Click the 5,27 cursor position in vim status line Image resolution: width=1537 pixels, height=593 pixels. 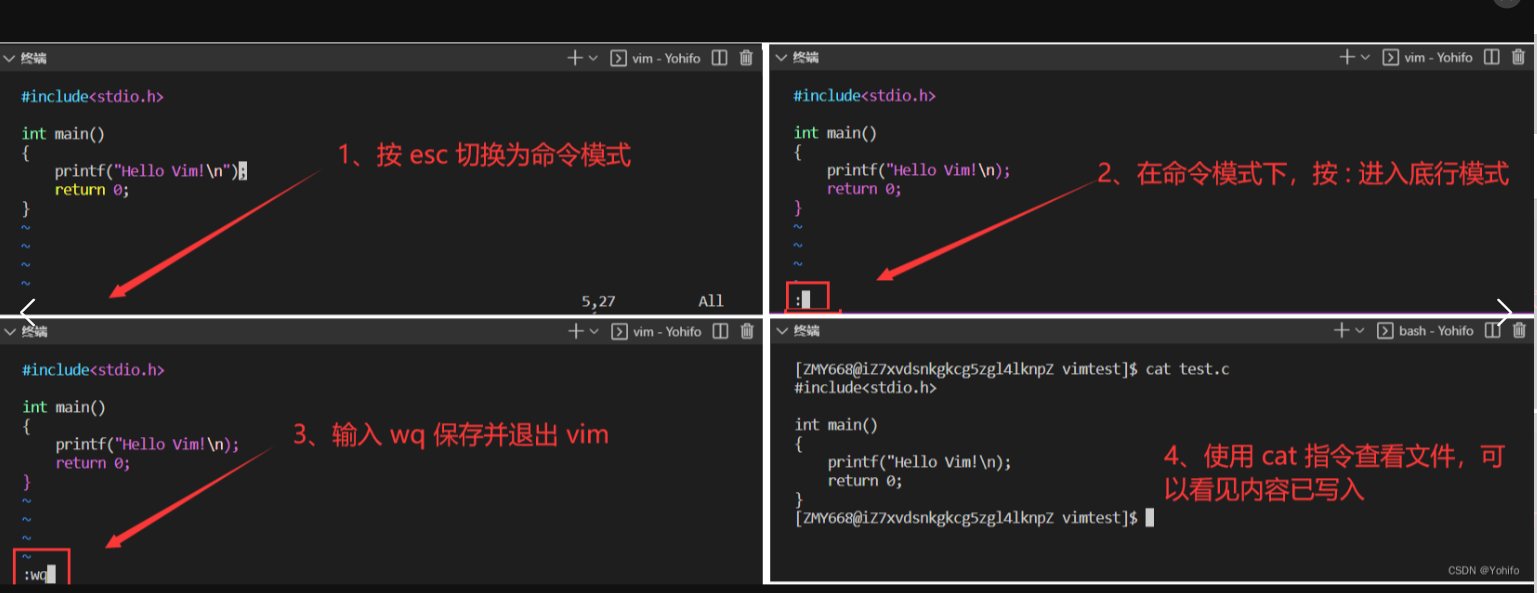[x=599, y=301]
